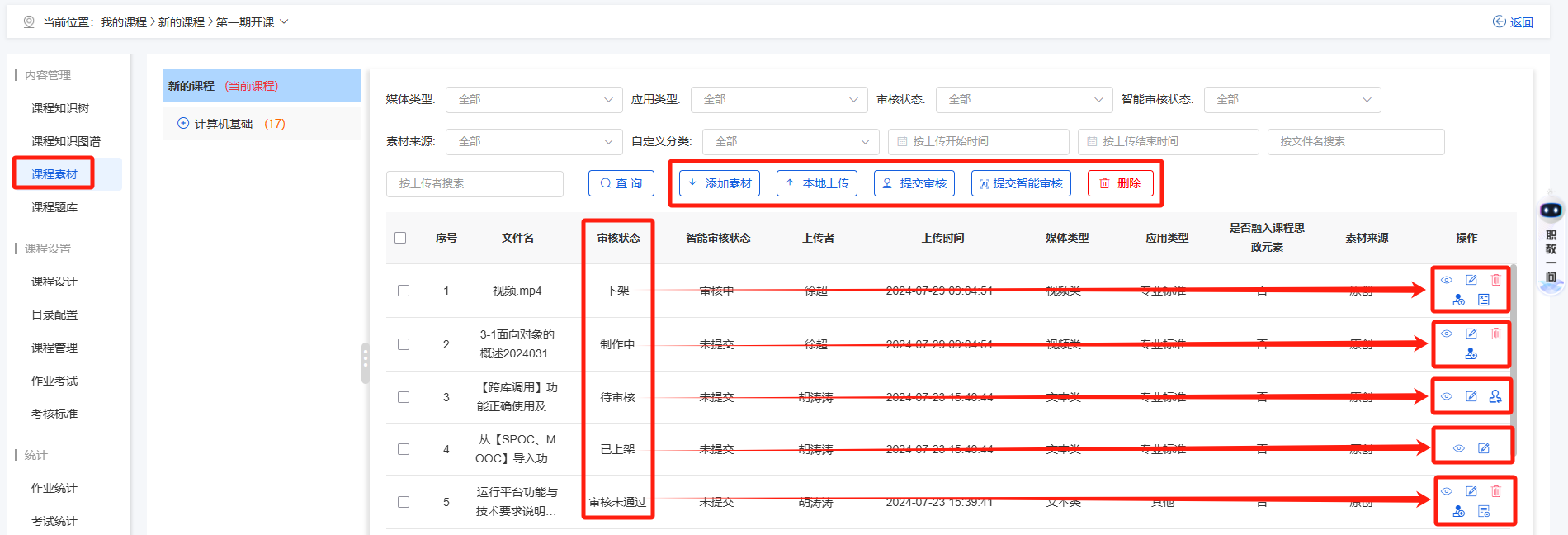Open 目录配置 in sidebar
Viewport: 1568px width, 535px height.
[x=54, y=315]
